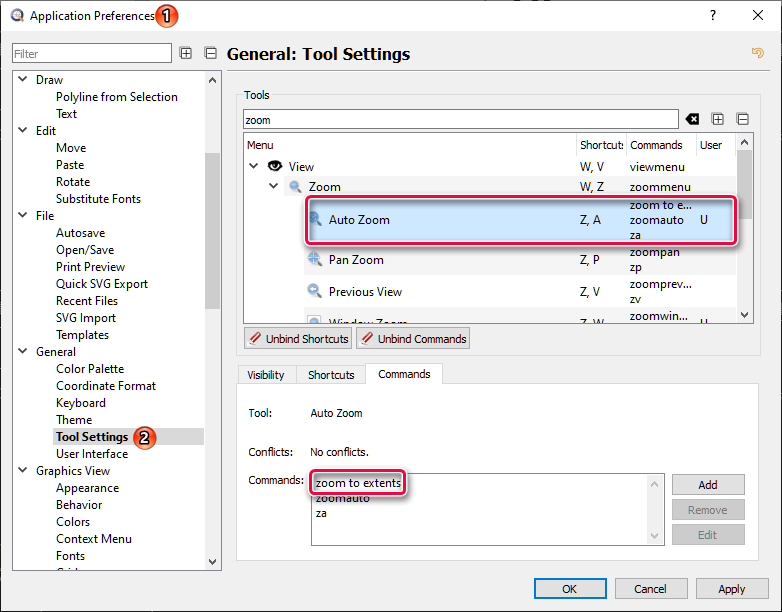Collapse the General category in sidebar
The width and height of the screenshot is (782, 612).
click(23, 352)
